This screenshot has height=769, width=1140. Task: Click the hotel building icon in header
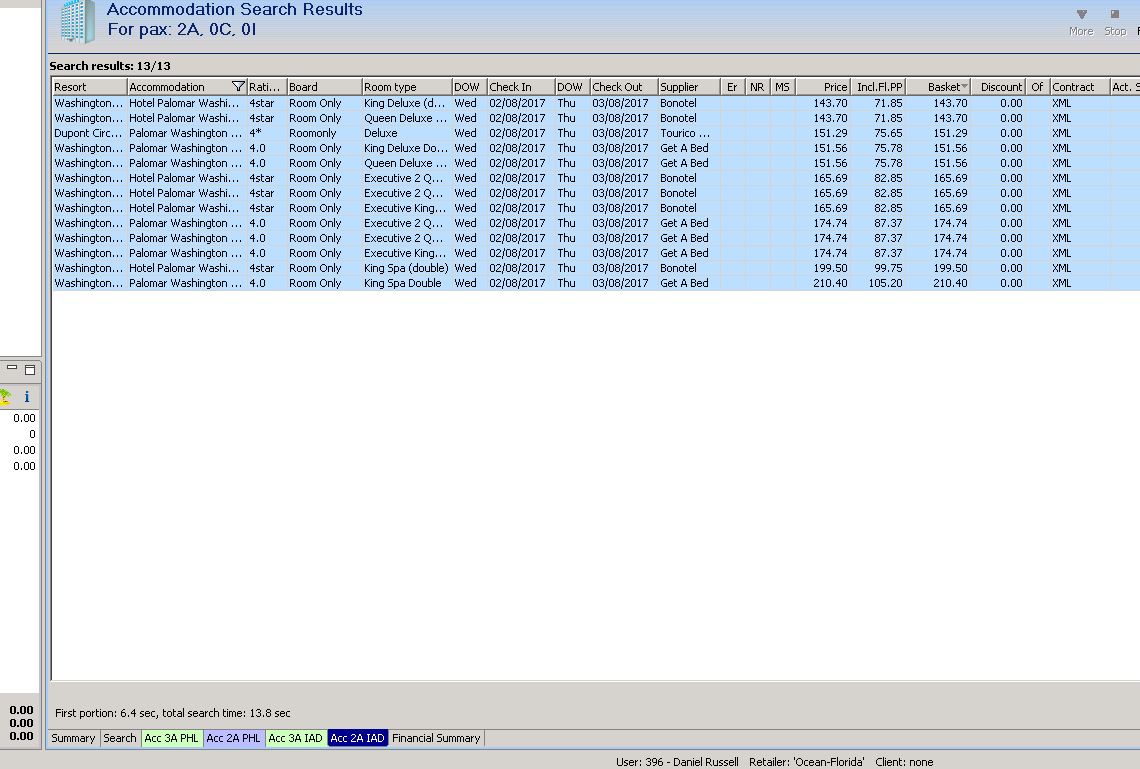tap(77, 21)
